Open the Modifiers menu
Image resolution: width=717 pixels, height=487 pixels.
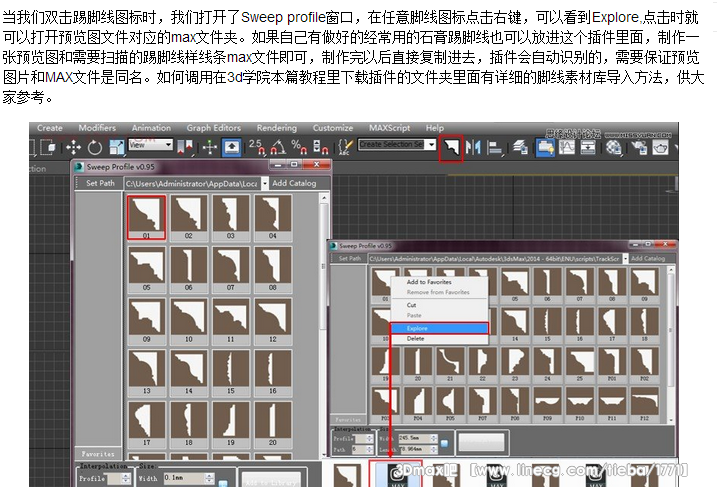97,128
